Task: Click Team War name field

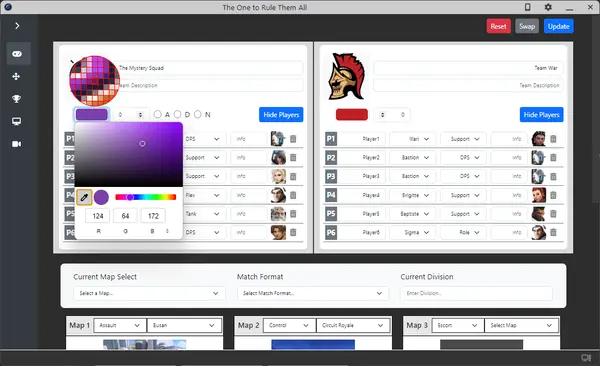Action: pos(468,68)
